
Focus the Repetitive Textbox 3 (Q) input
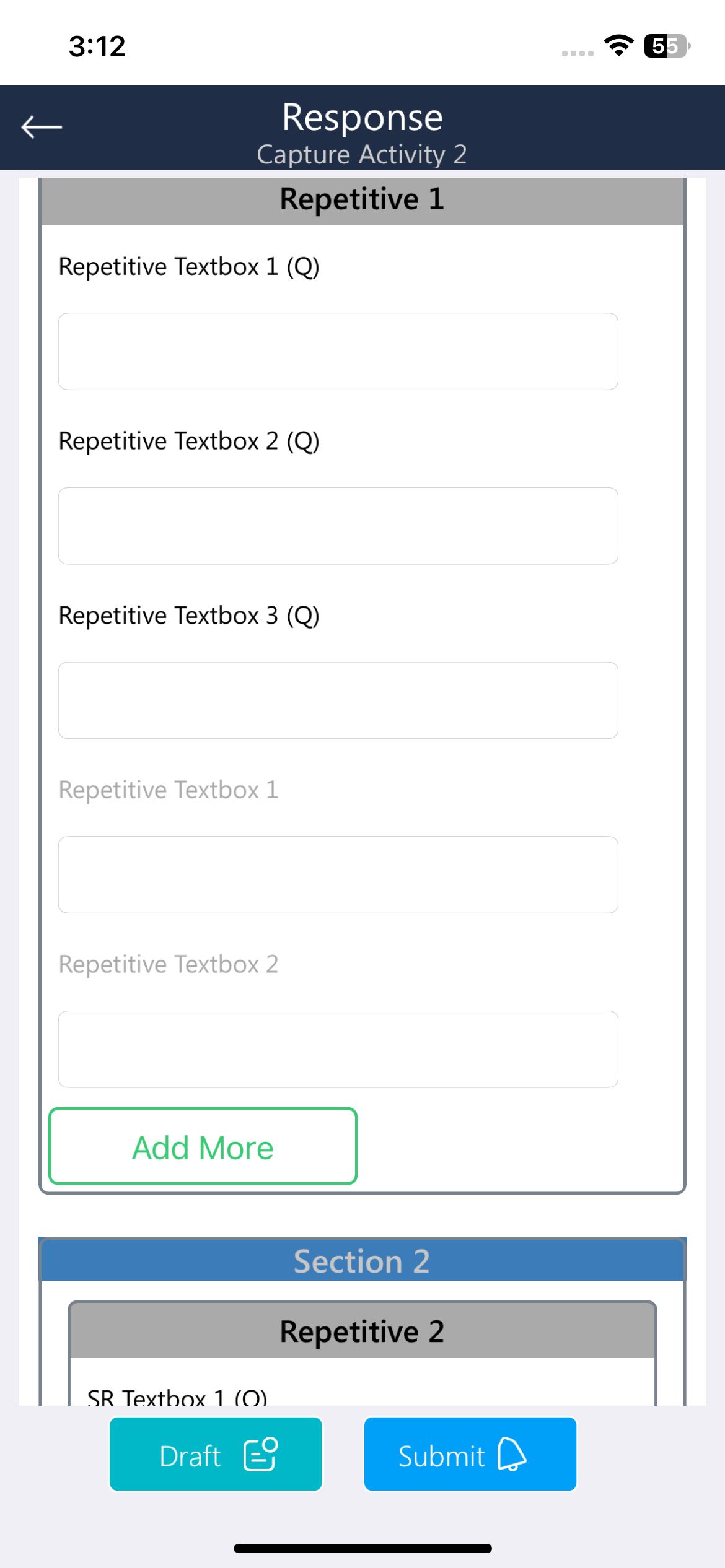[x=338, y=700]
